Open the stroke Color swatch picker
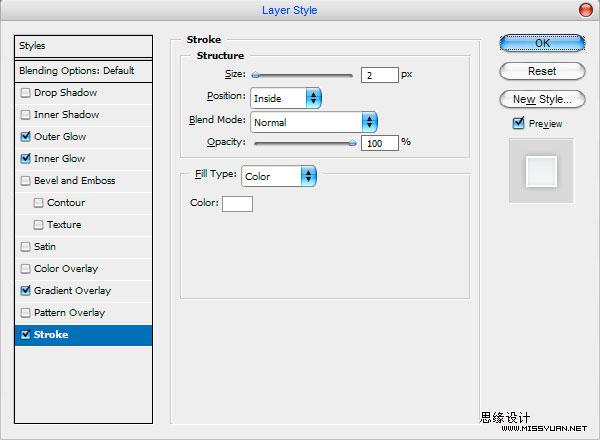This screenshot has width=600, height=440. tap(237, 204)
